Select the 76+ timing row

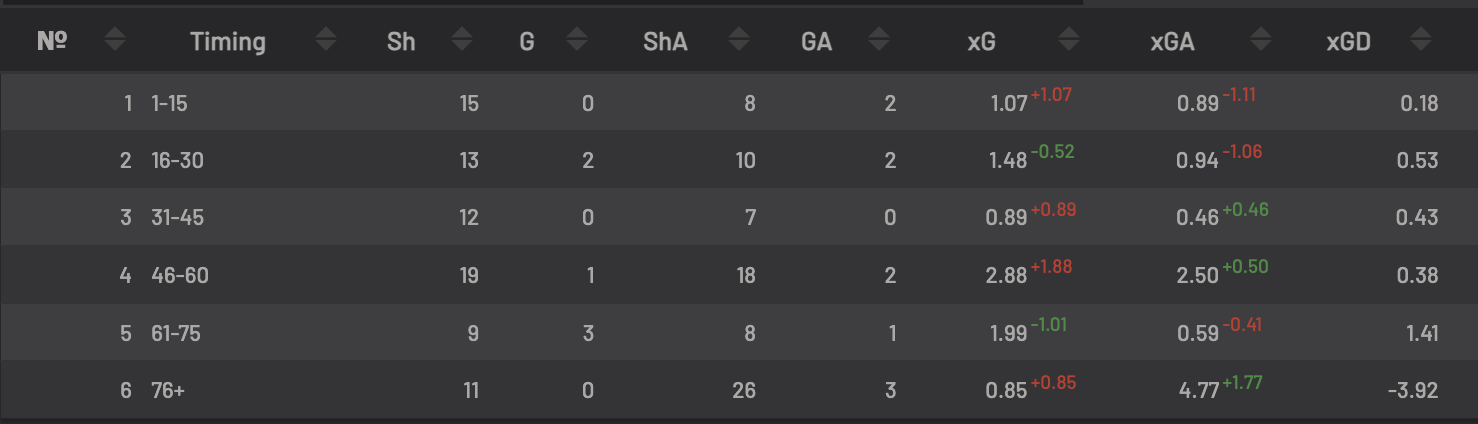click(739, 389)
